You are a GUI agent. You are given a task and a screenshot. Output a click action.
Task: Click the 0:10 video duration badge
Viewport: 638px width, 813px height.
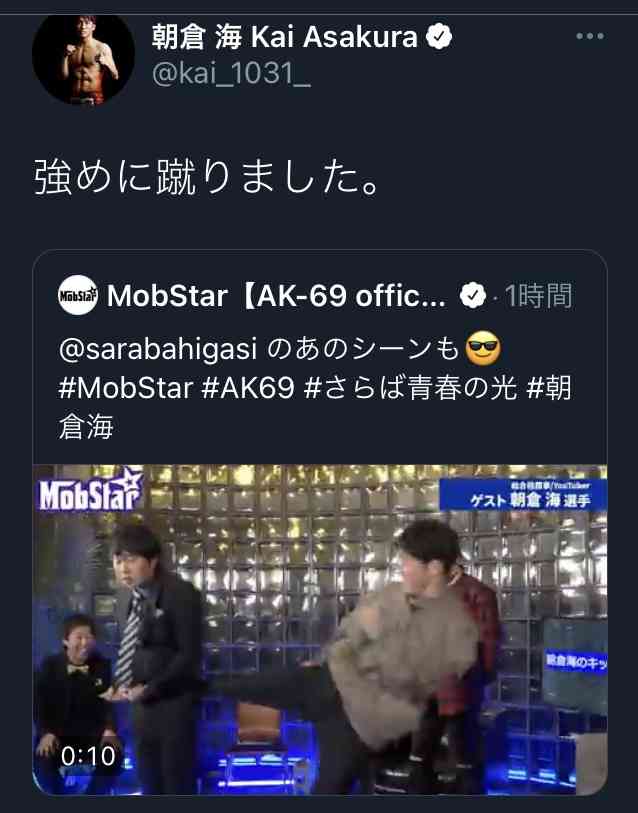click(88, 756)
